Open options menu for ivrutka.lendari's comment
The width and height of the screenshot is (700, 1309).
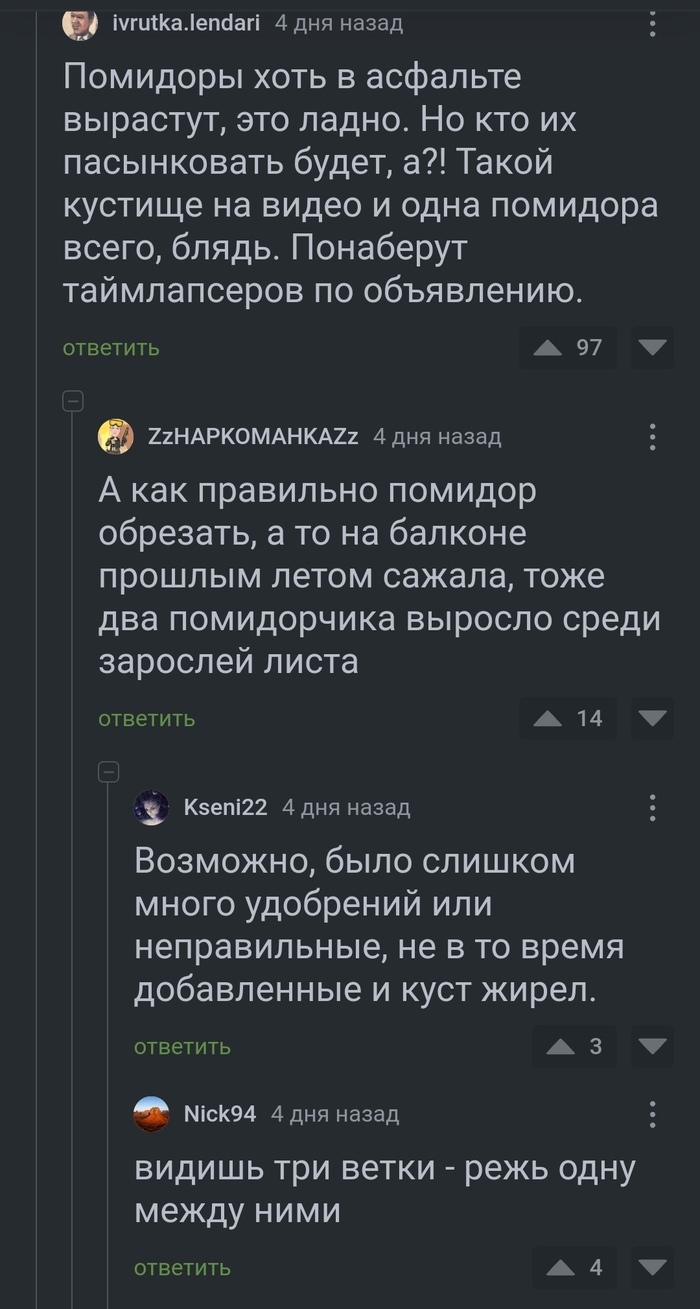[x=653, y=22]
